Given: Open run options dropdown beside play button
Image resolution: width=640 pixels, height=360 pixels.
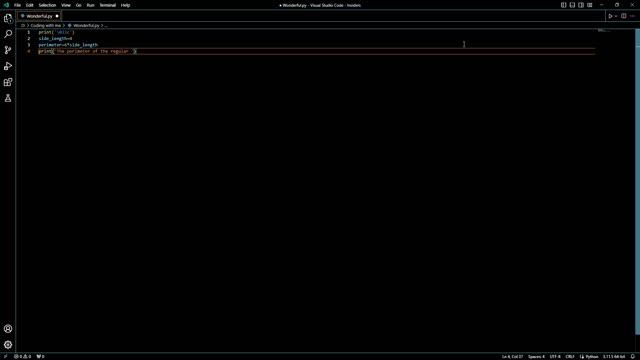Looking at the screenshot, I should (616, 16).
